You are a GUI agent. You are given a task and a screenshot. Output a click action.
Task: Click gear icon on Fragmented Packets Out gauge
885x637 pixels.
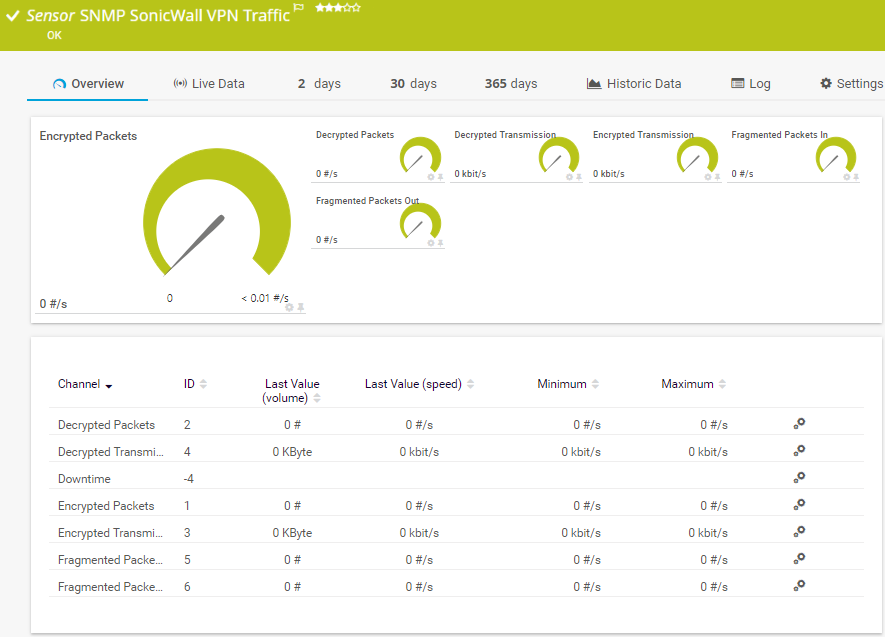[431, 243]
